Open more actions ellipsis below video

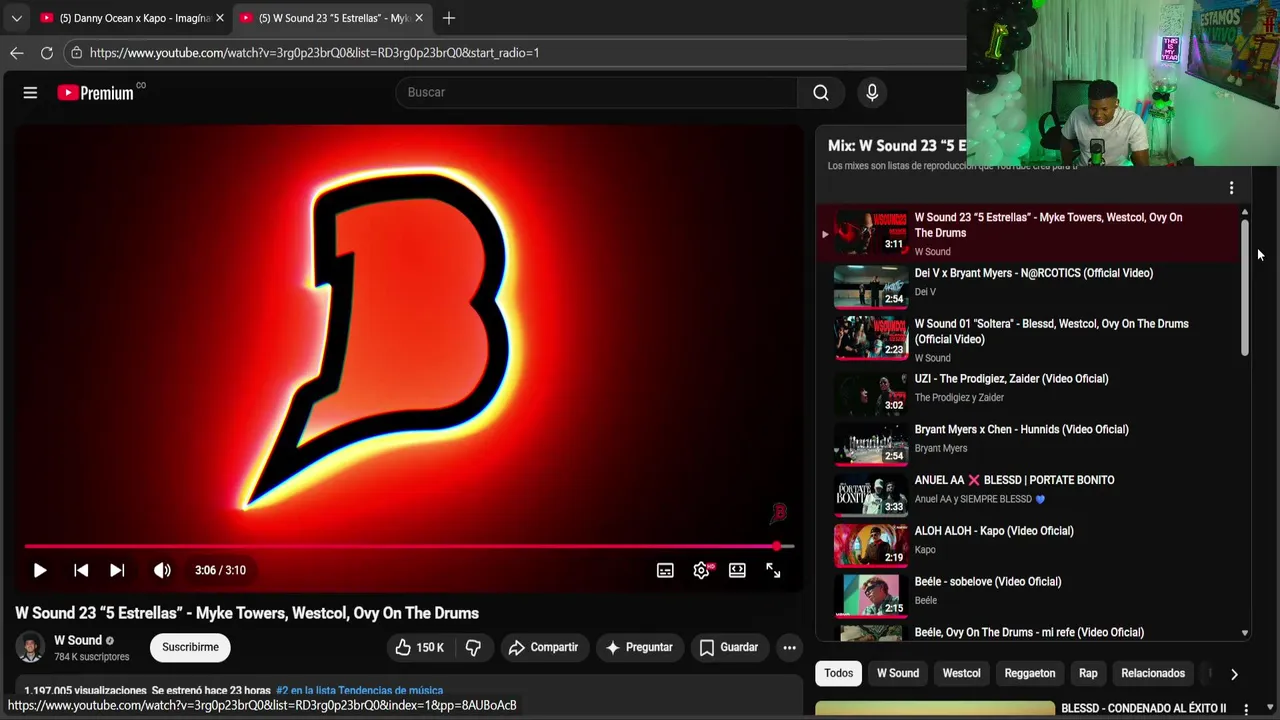click(789, 647)
